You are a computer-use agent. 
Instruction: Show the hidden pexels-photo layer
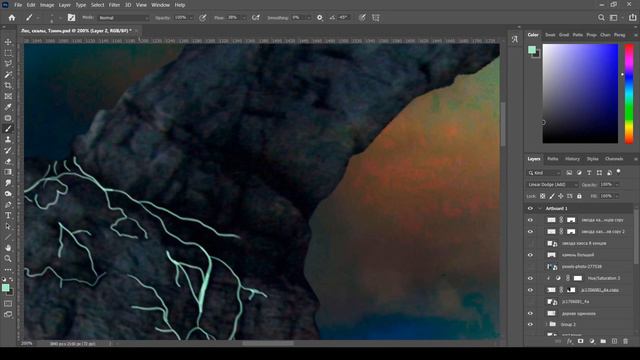530,267
